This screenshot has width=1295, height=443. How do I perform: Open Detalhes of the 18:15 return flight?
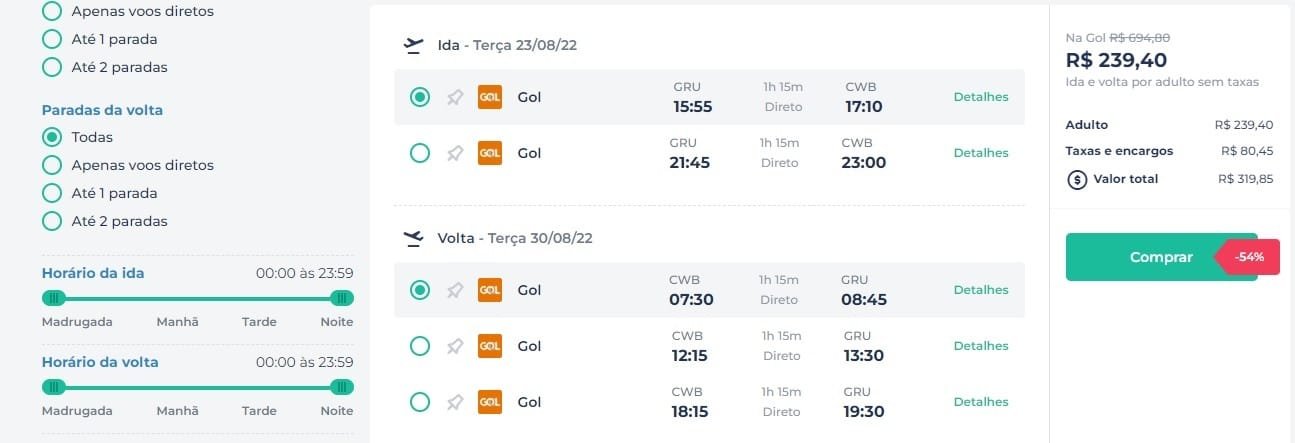(x=981, y=402)
